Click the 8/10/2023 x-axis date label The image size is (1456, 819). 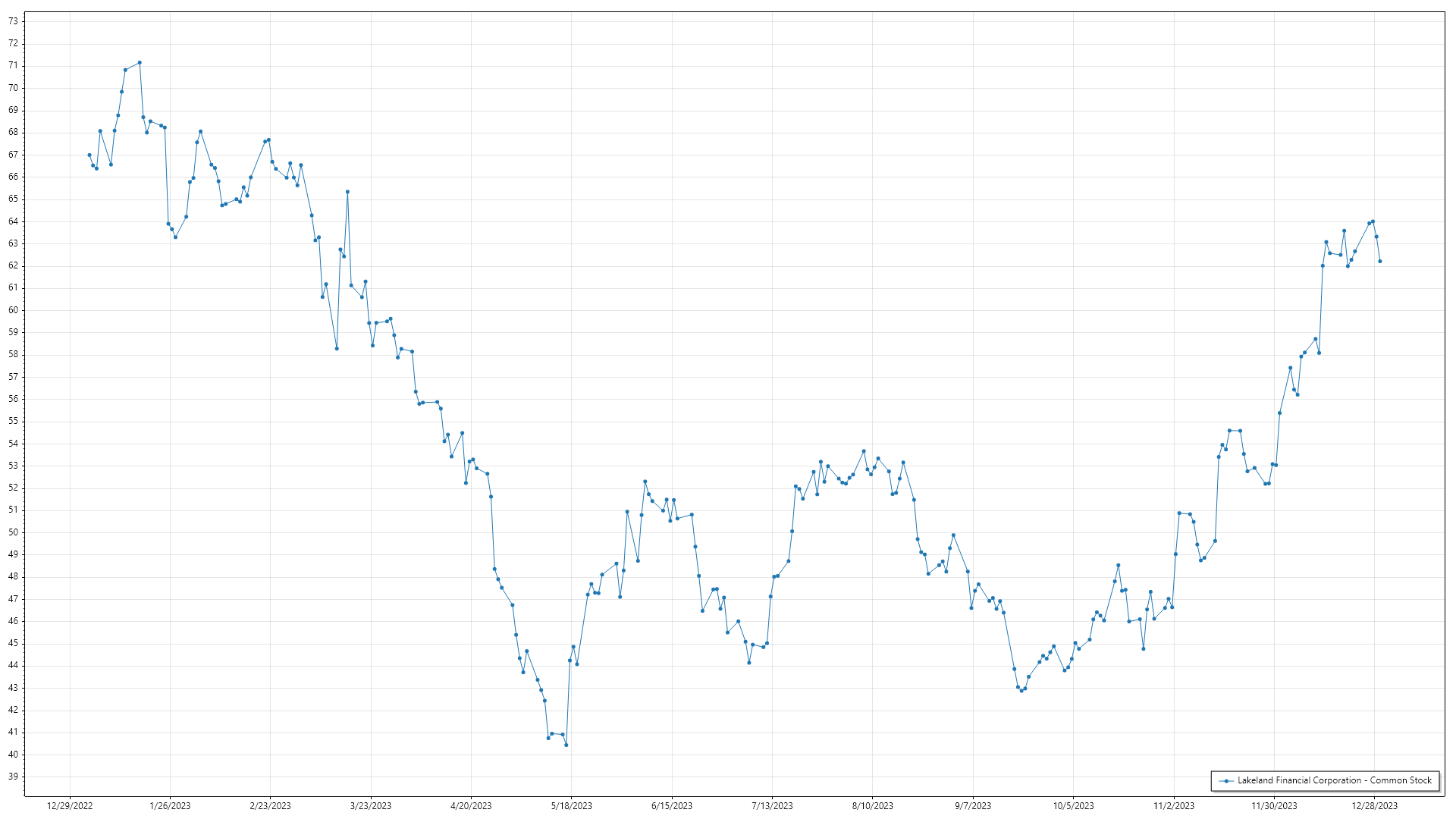click(872, 806)
